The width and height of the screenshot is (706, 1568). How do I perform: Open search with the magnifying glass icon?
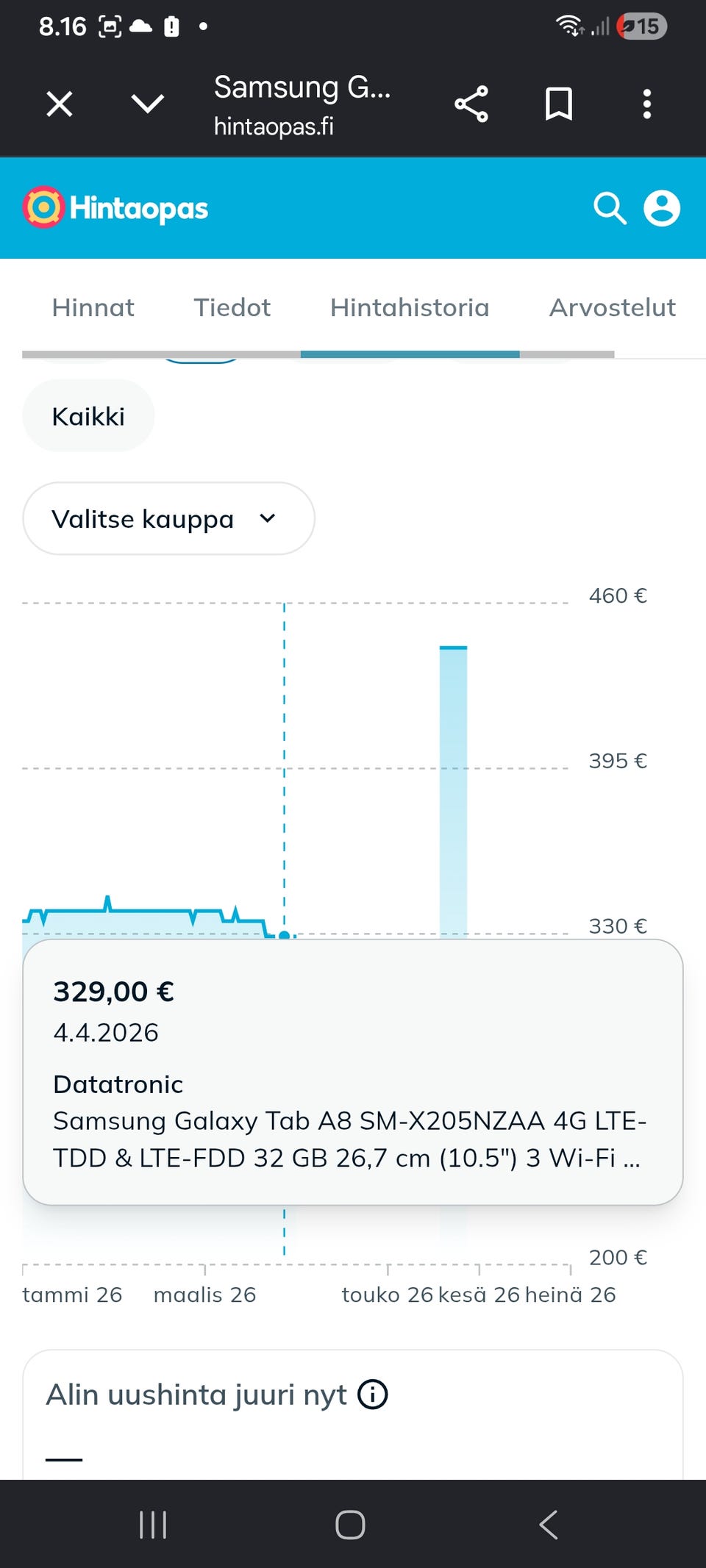(x=610, y=208)
